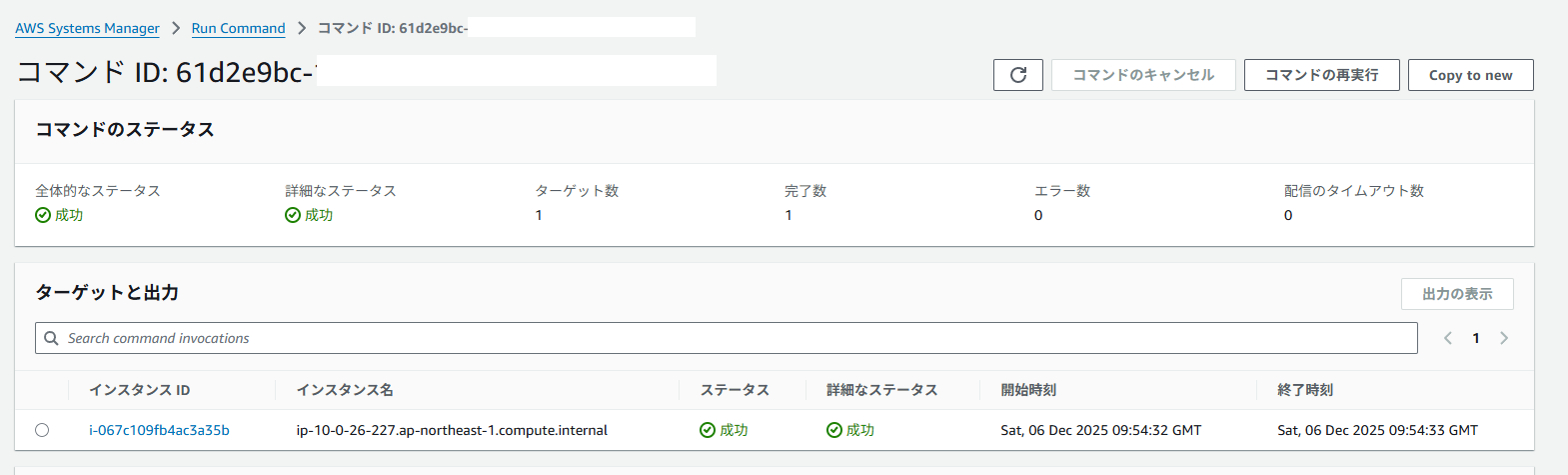The height and width of the screenshot is (475, 1568).
Task: Click the コマンドの再実行 button
Action: pyautogui.click(x=1321, y=75)
